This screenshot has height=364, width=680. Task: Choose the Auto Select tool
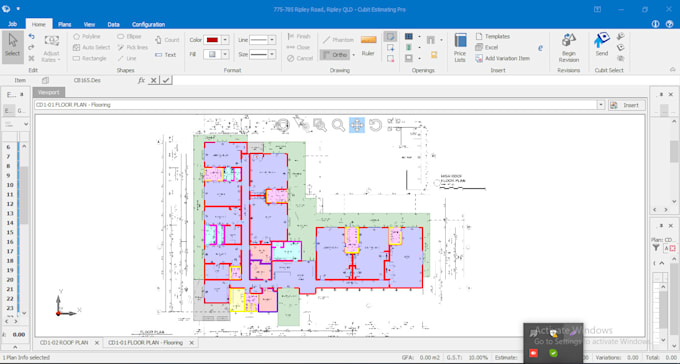click(92, 47)
